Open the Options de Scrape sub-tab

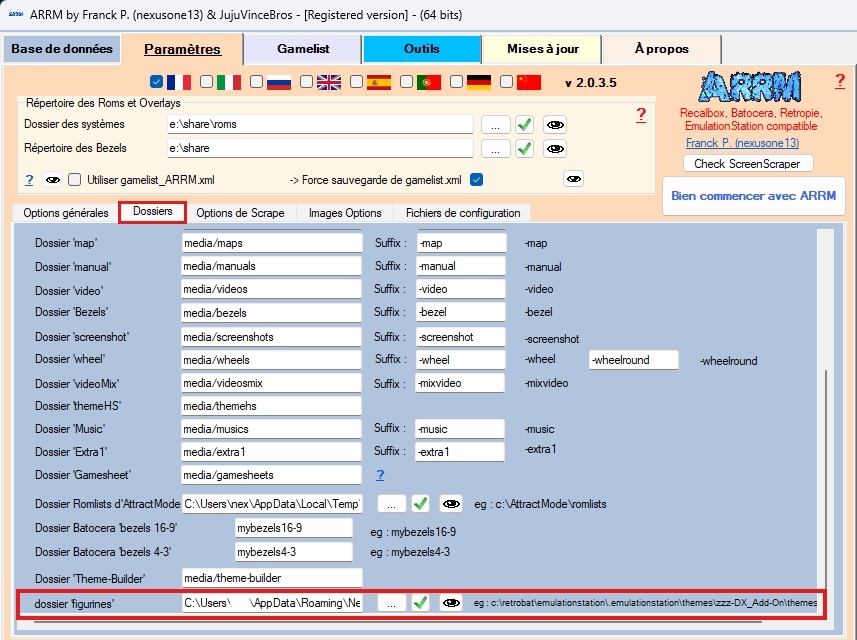click(x=240, y=213)
